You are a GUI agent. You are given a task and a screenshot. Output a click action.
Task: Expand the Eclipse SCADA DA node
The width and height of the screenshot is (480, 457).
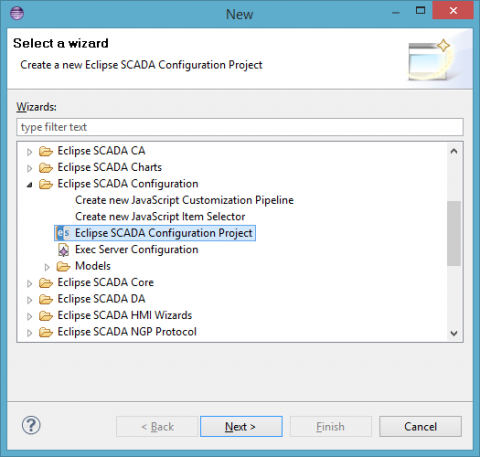pyautogui.click(x=29, y=300)
